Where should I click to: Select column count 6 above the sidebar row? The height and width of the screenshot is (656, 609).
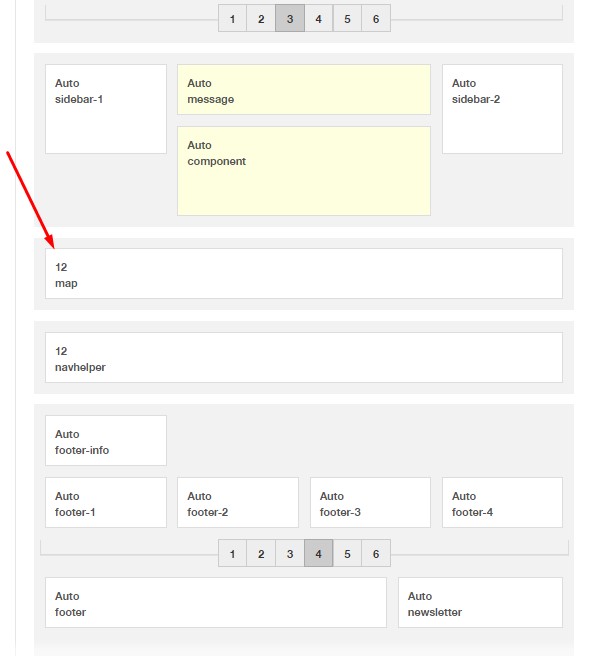click(x=376, y=18)
